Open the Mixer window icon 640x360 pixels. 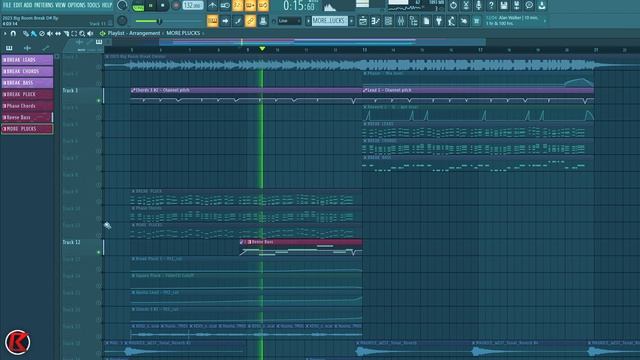[401, 20]
